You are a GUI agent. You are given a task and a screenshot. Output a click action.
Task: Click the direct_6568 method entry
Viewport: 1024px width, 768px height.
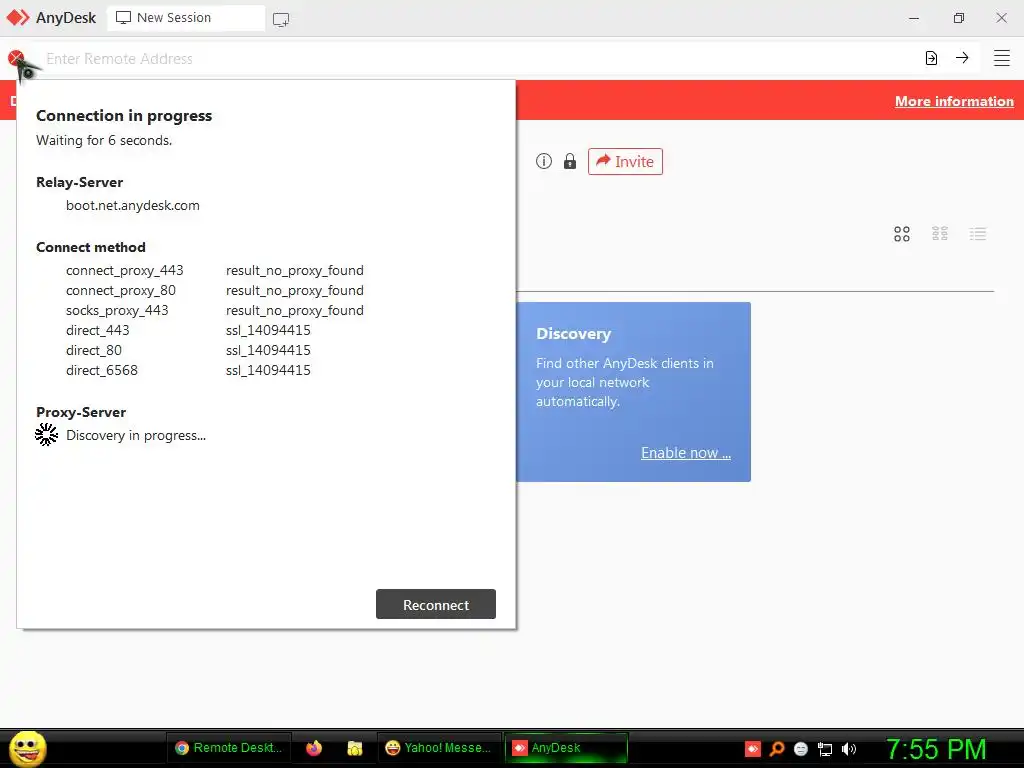click(x=102, y=370)
